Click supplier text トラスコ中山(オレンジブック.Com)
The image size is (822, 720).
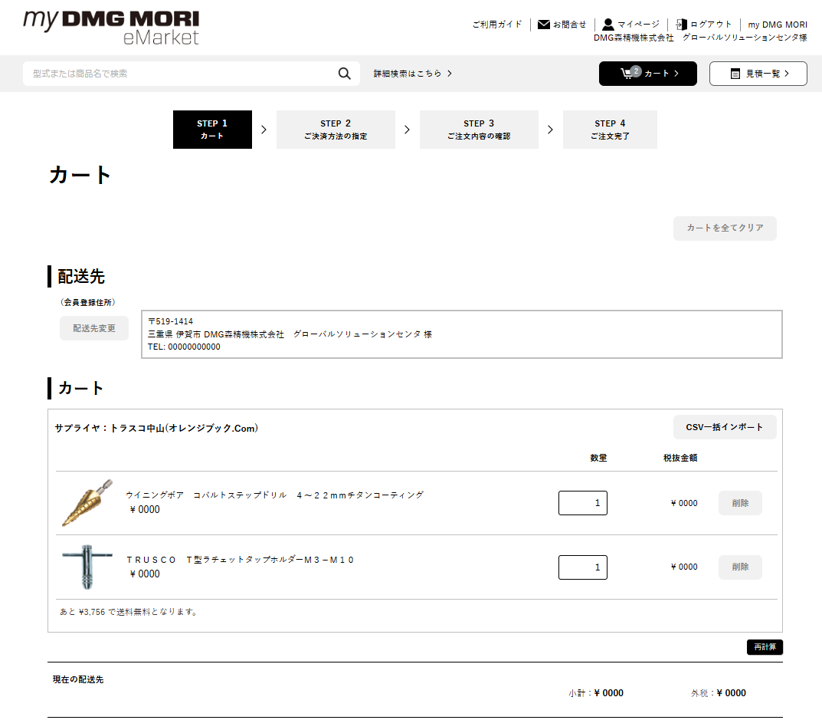click(184, 428)
